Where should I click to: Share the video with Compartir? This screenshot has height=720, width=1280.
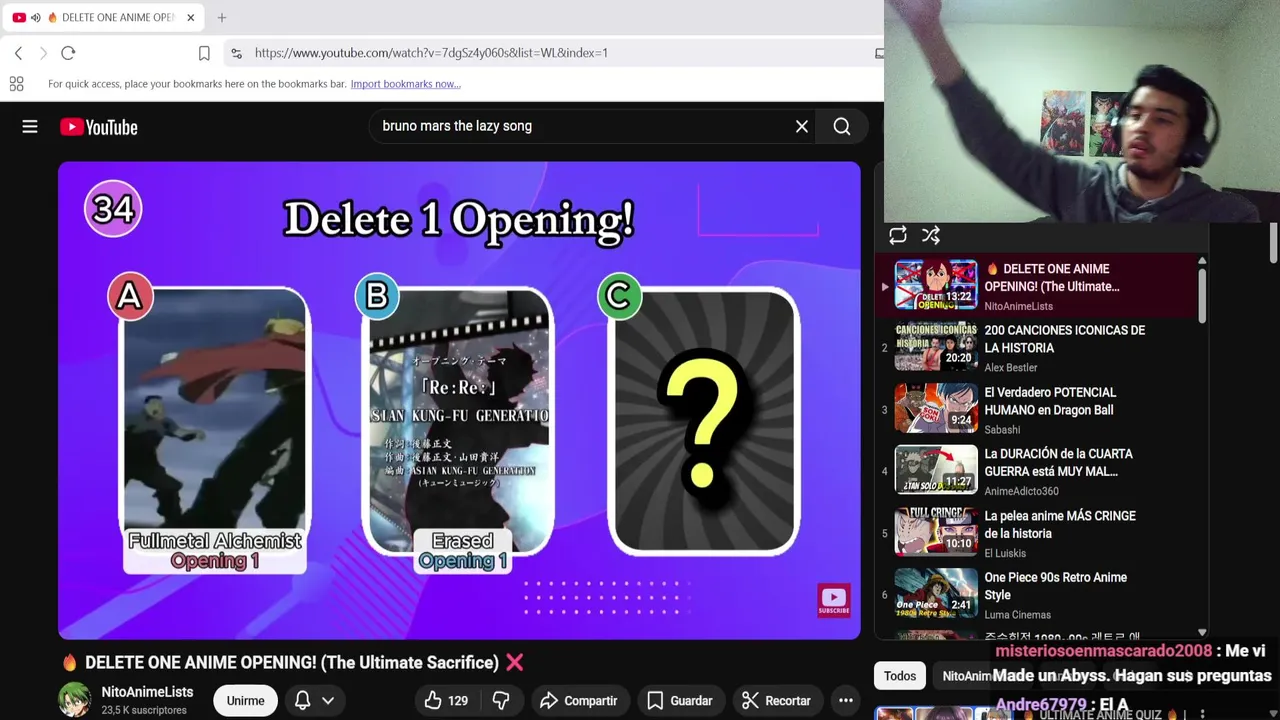579,701
